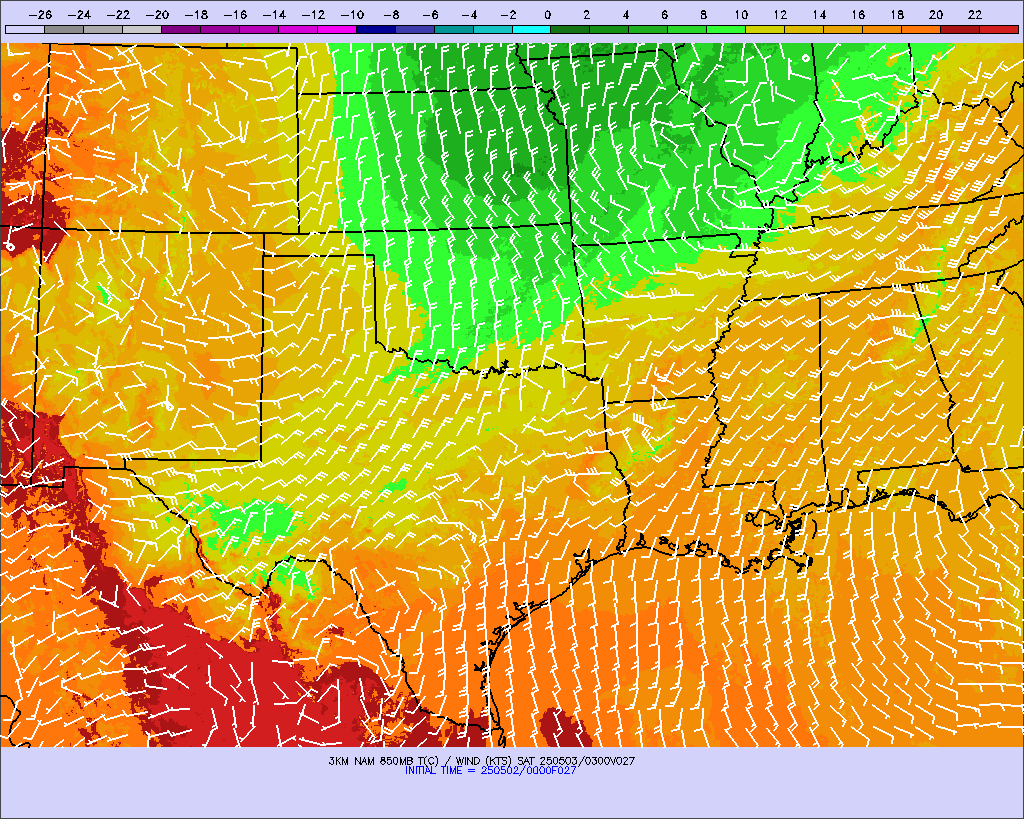Pick the lavender swatch left of -26
Screen dimensions: 1024x819
(25, 29)
